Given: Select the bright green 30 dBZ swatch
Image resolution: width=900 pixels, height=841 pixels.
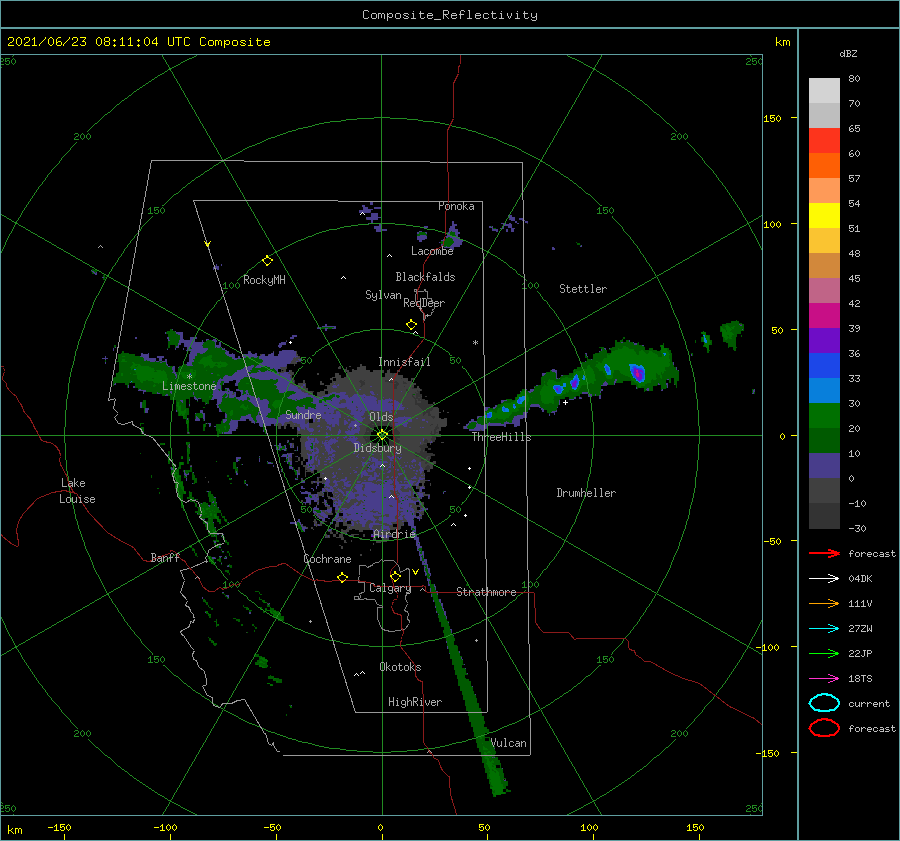Looking at the screenshot, I should tap(824, 415).
